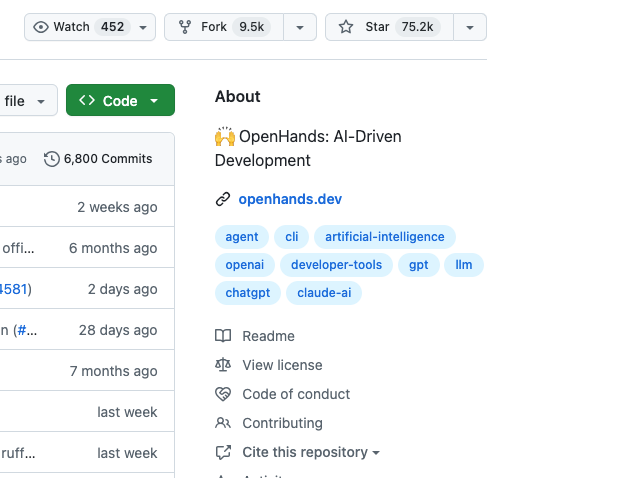Open the green Code dropdown caret
The image size is (626, 478).
(154, 101)
